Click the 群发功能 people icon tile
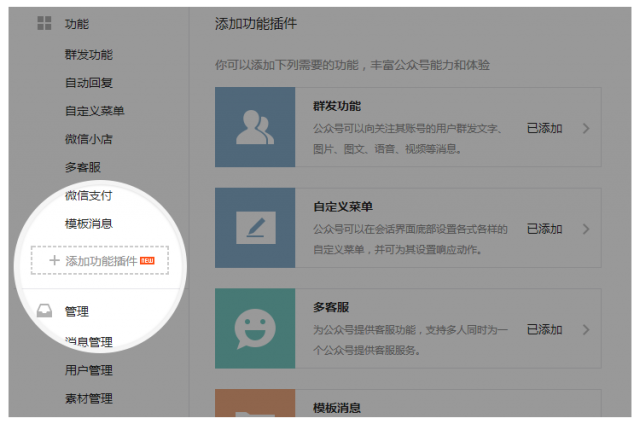640x424 pixels. (x=255, y=127)
